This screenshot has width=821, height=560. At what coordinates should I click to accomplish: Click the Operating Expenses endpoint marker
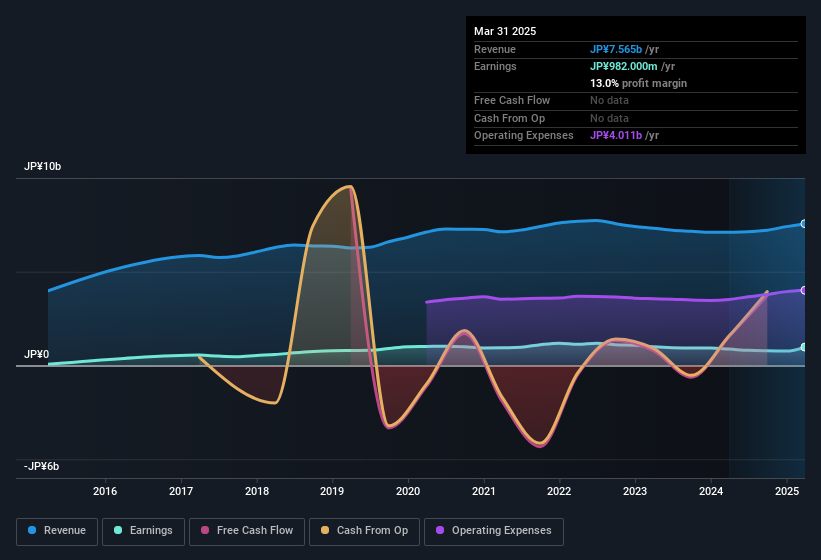tap(804, 290)
